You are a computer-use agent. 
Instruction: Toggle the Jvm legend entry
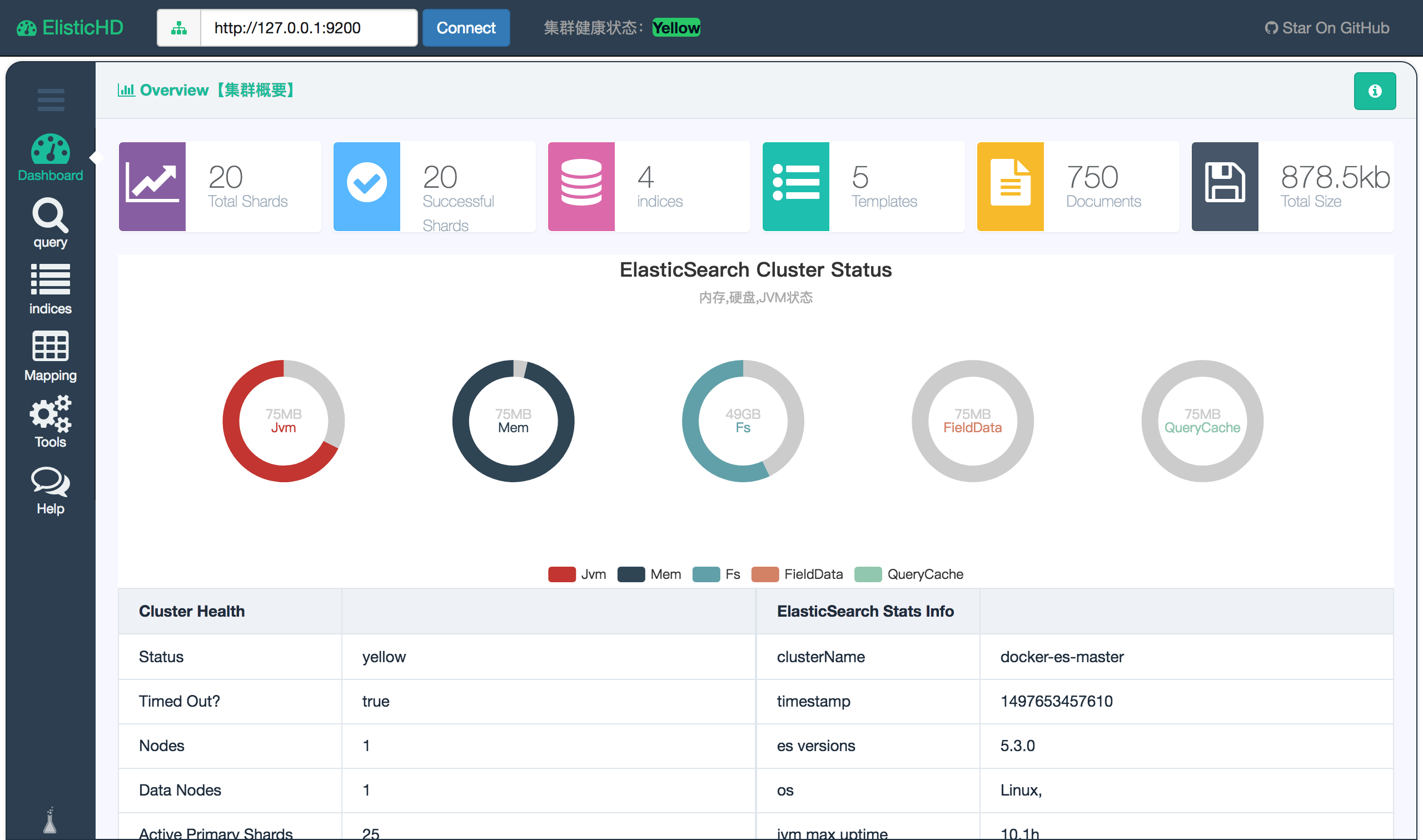(577, 574)
